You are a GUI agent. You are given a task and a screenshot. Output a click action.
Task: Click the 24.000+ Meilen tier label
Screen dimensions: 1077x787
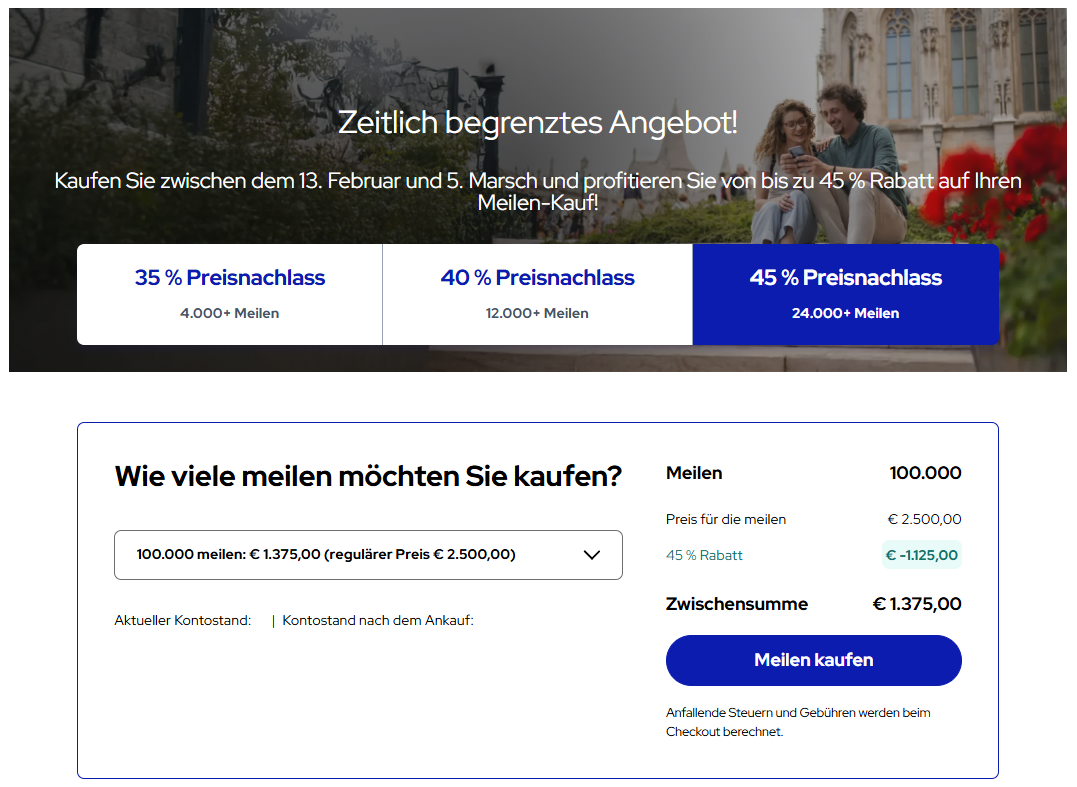tap(845, 312)
